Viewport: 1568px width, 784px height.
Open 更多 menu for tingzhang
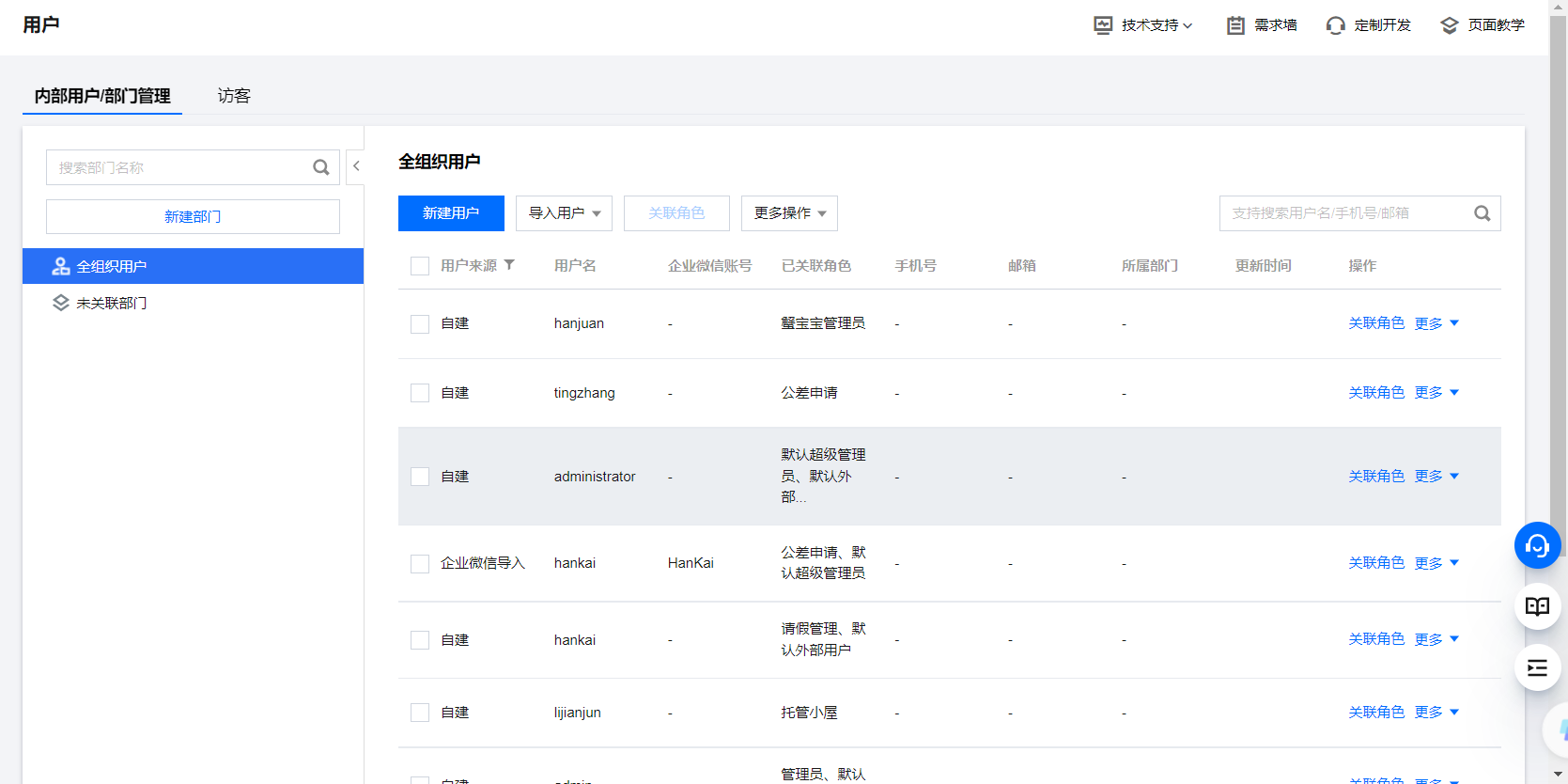click(1436, 393)
